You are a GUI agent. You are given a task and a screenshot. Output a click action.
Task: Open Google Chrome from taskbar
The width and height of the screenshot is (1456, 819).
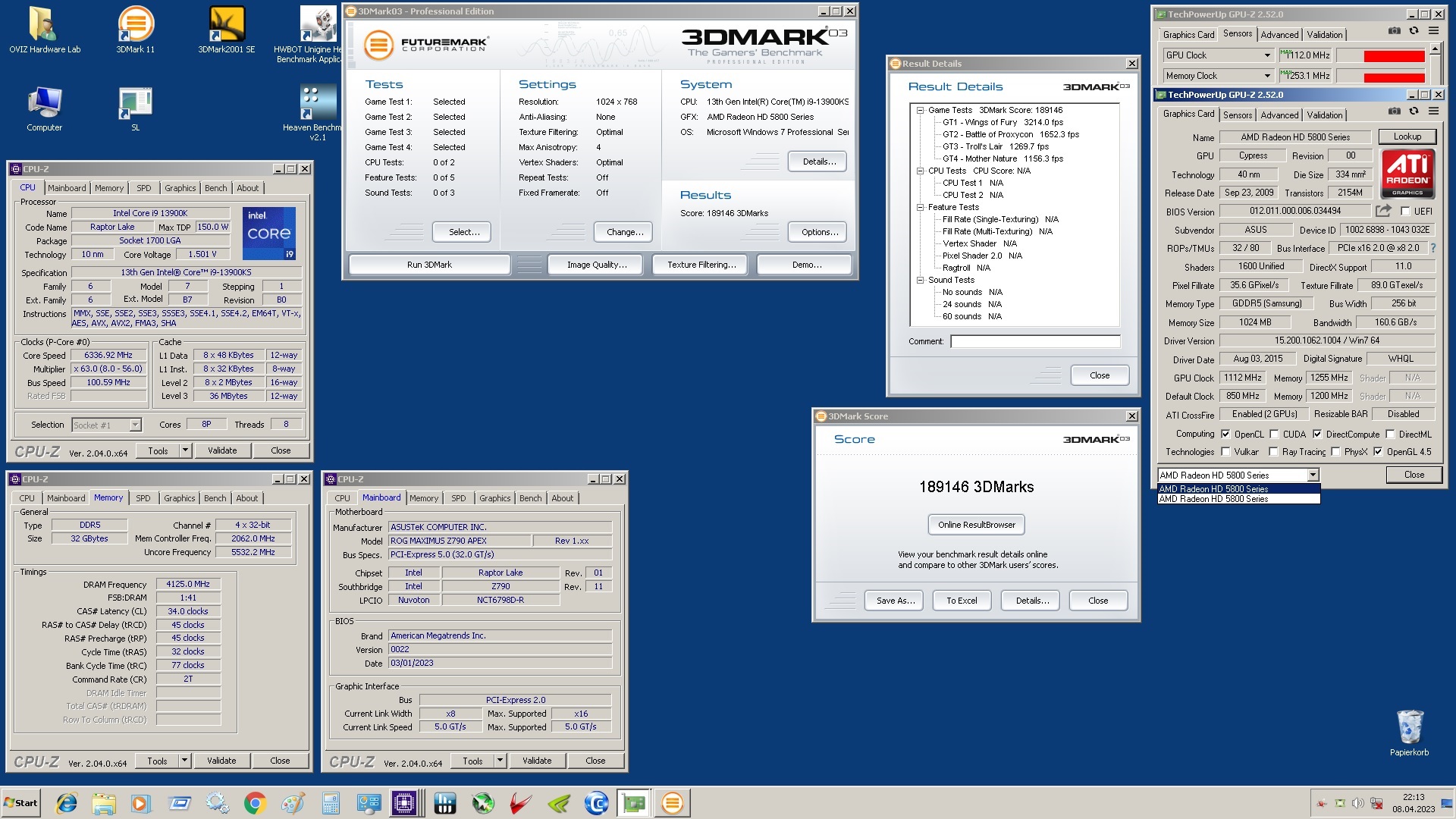255,803
